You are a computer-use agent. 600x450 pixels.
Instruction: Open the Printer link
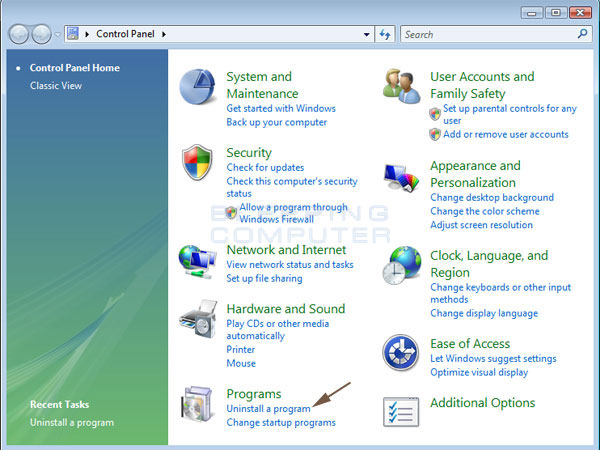240,349
